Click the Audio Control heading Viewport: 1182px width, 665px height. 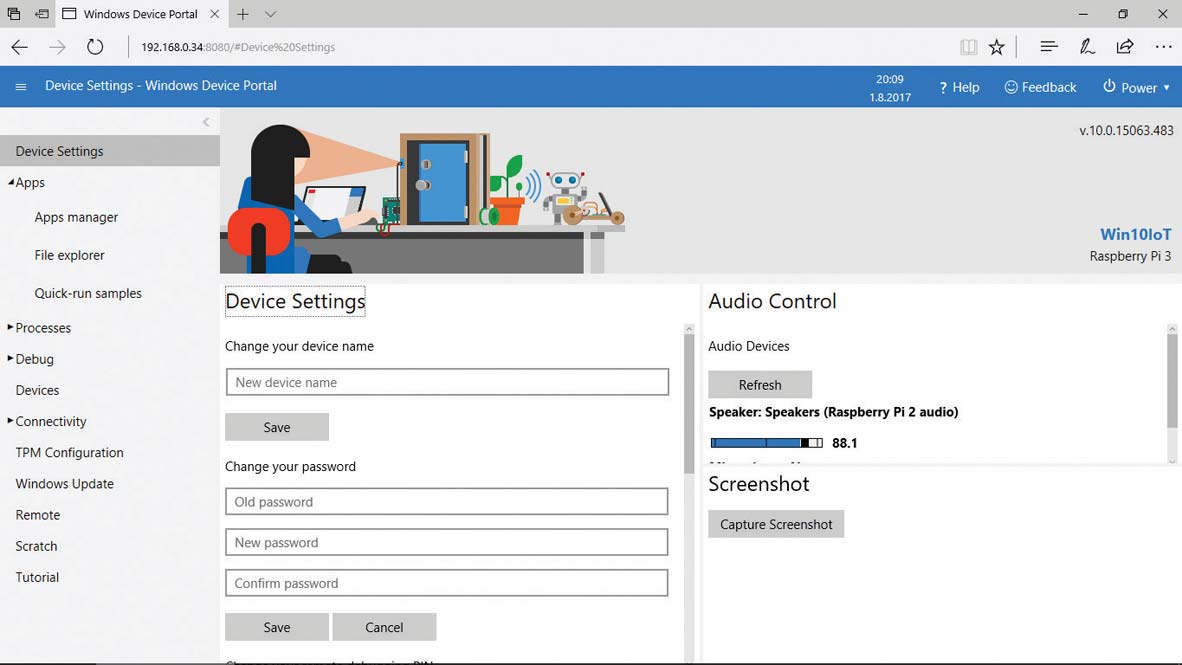[x=772, y=301]
